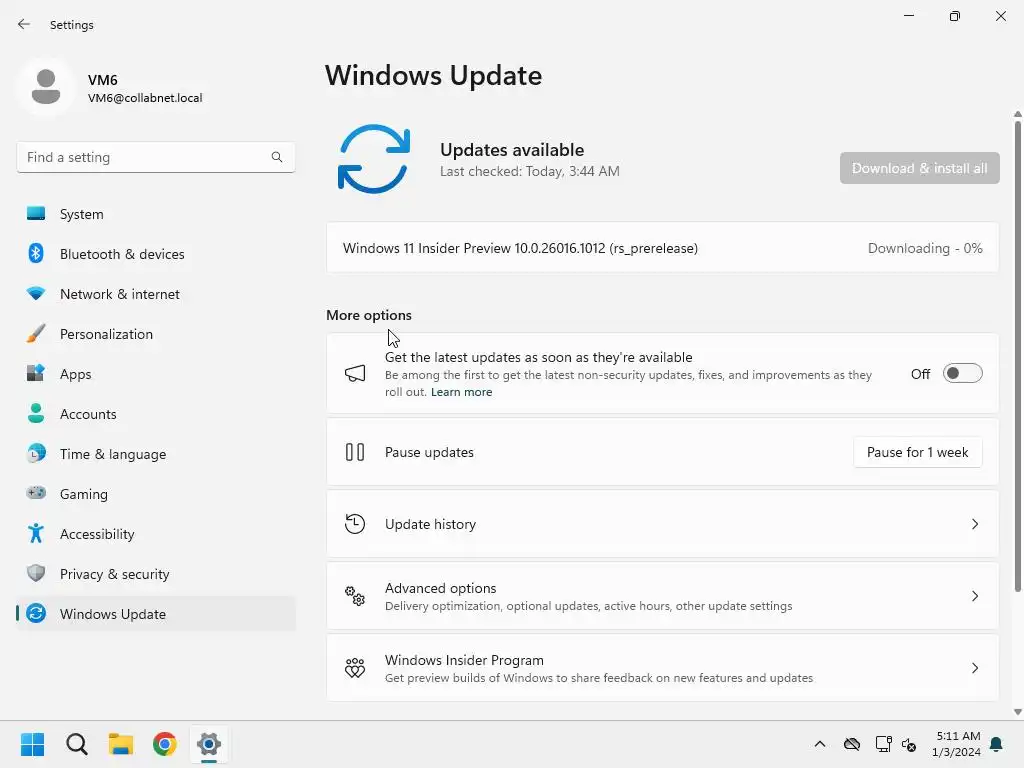
Task: Click the muted volume tray icon
Action: point(908,744)
